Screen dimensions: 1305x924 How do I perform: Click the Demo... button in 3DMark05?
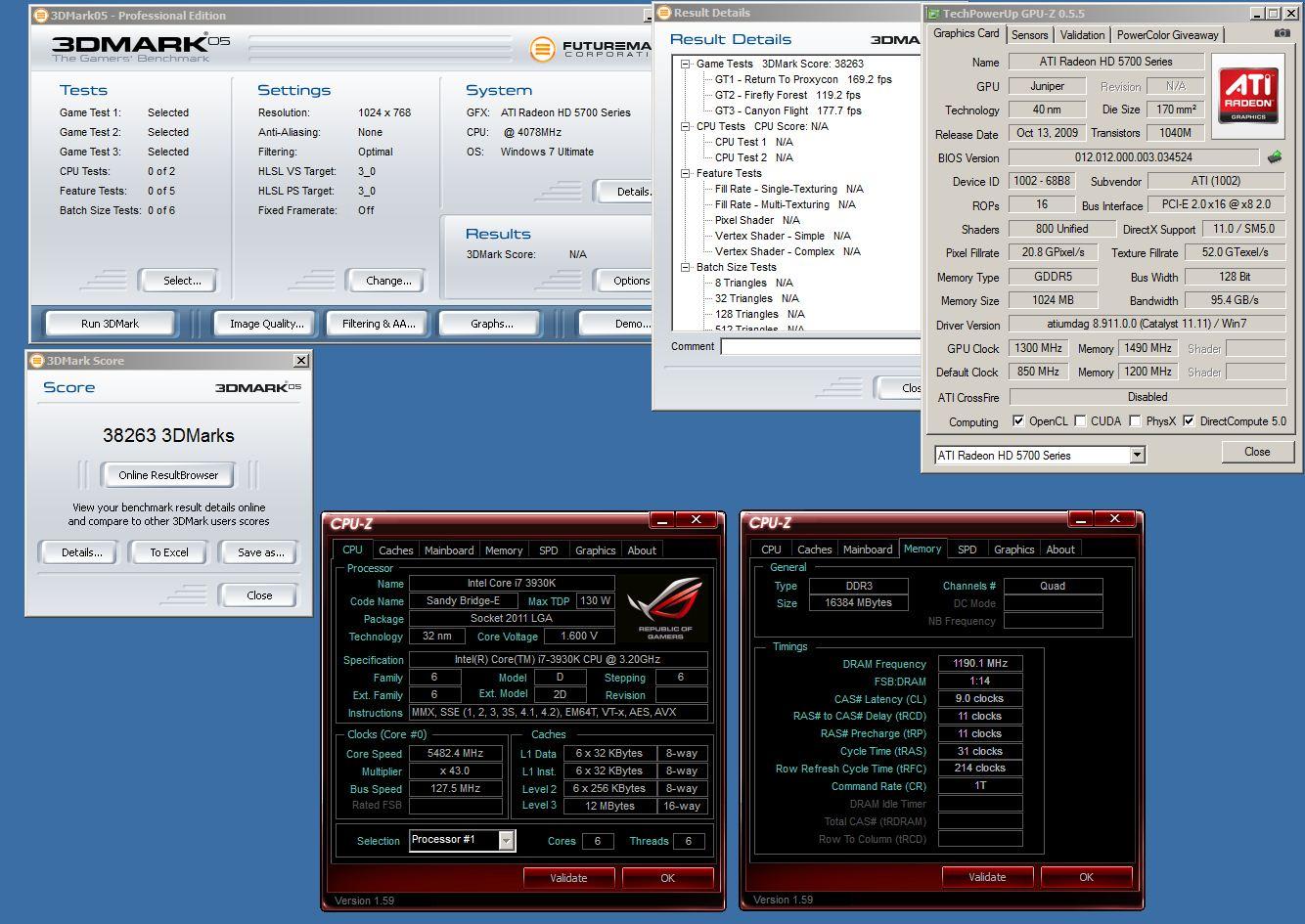[x=616, y=324]
